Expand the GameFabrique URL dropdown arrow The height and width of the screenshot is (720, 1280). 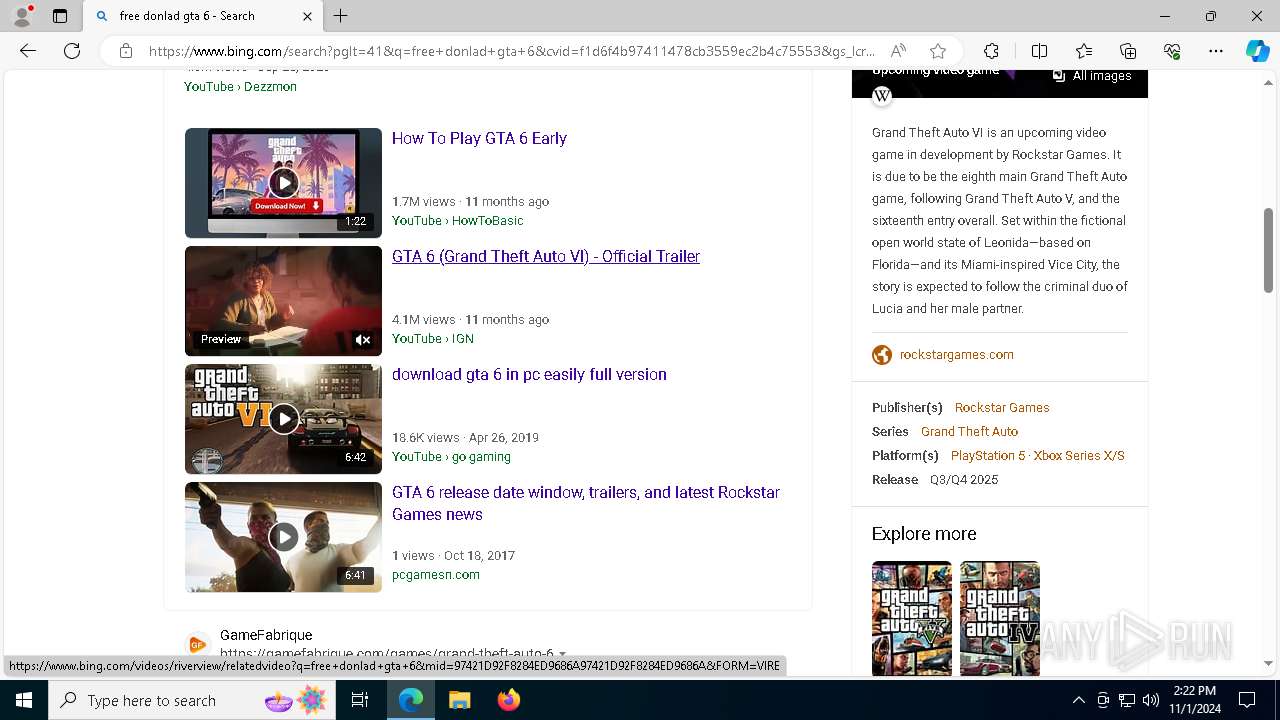click(562, 653)
